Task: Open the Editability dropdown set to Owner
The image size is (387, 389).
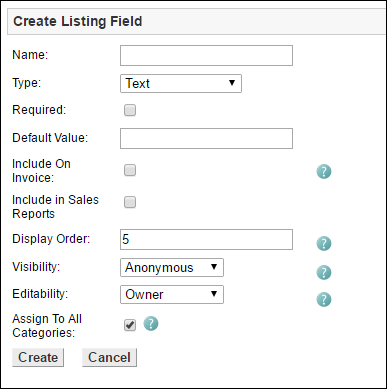Action: click(172, 294)
